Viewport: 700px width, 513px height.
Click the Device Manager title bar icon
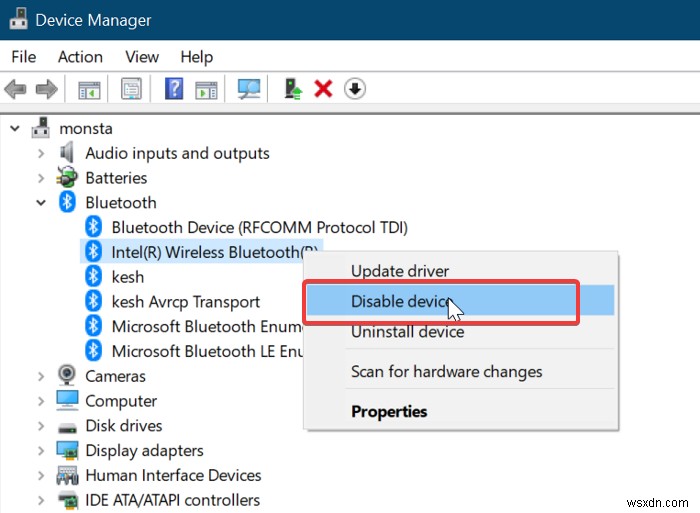[18, 19]
